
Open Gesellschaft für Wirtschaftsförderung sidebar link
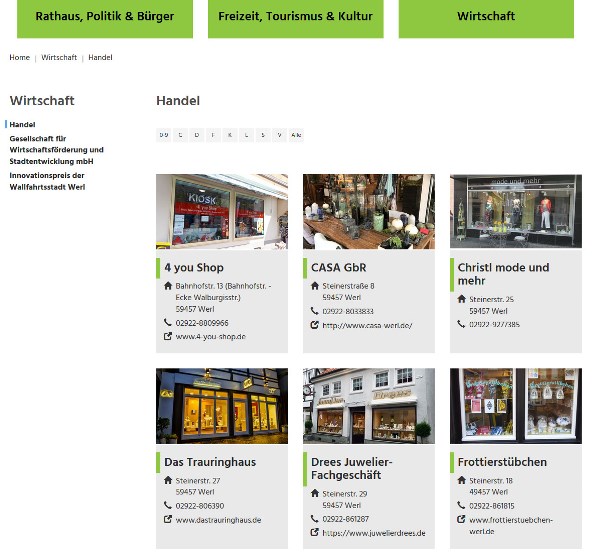click(57, 150)
